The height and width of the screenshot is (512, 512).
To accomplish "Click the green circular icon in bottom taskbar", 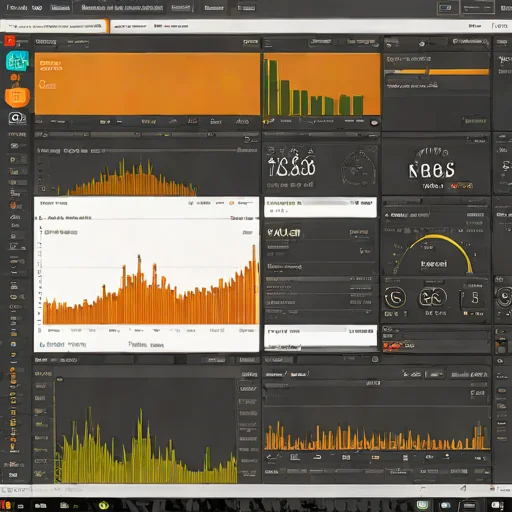I will coord(104,505).
